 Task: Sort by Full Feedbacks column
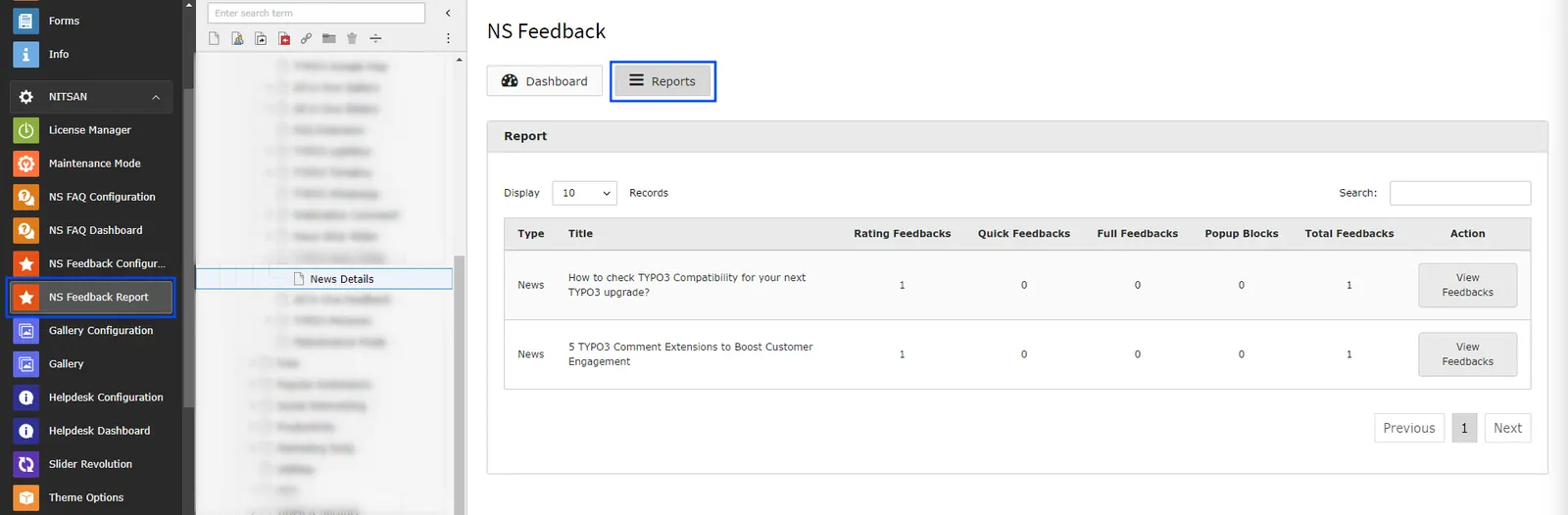pyautogui.click(x=1137, y=234)
